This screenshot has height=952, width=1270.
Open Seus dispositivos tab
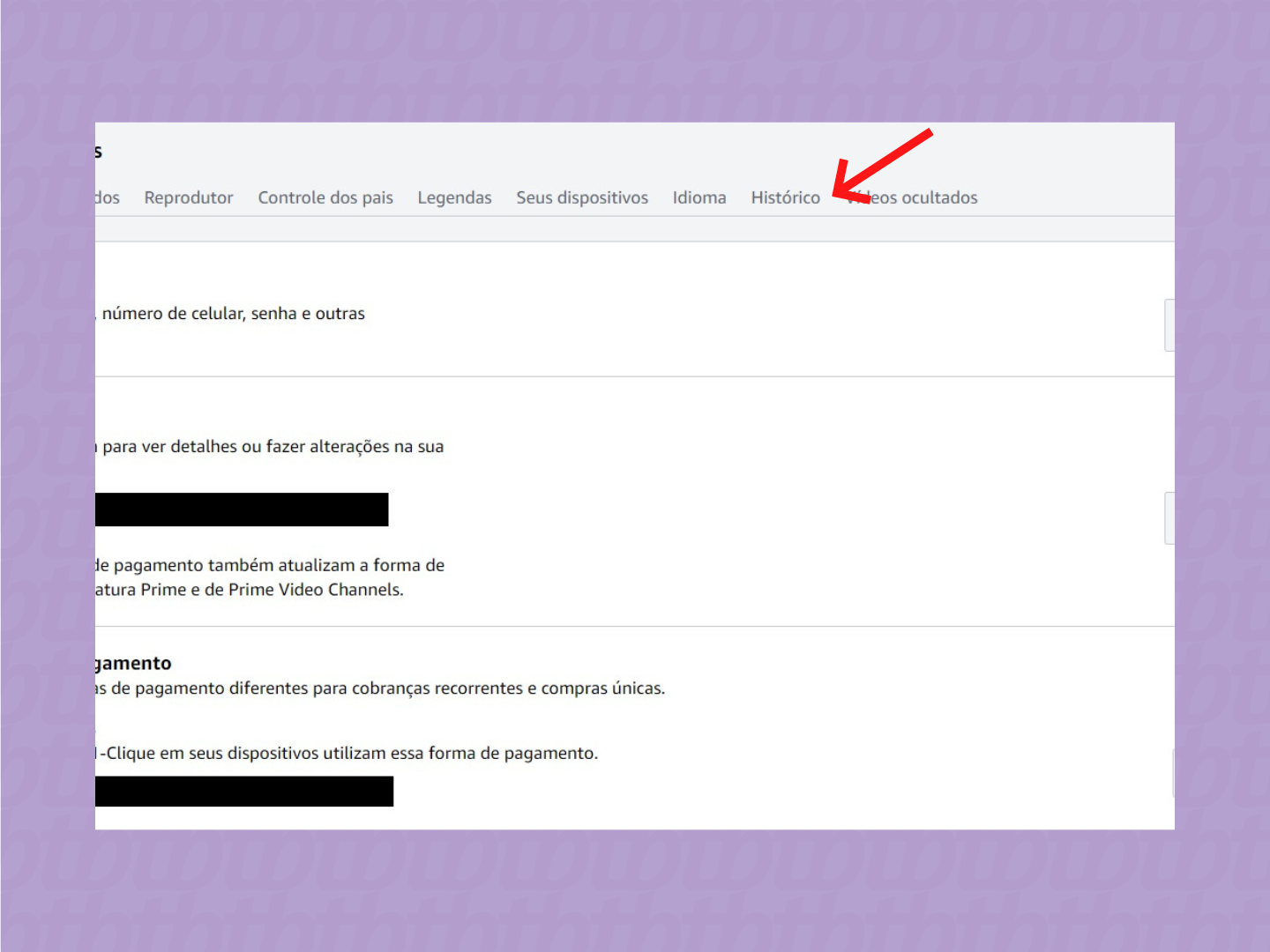pyautogui.click(x=582, y=197)
